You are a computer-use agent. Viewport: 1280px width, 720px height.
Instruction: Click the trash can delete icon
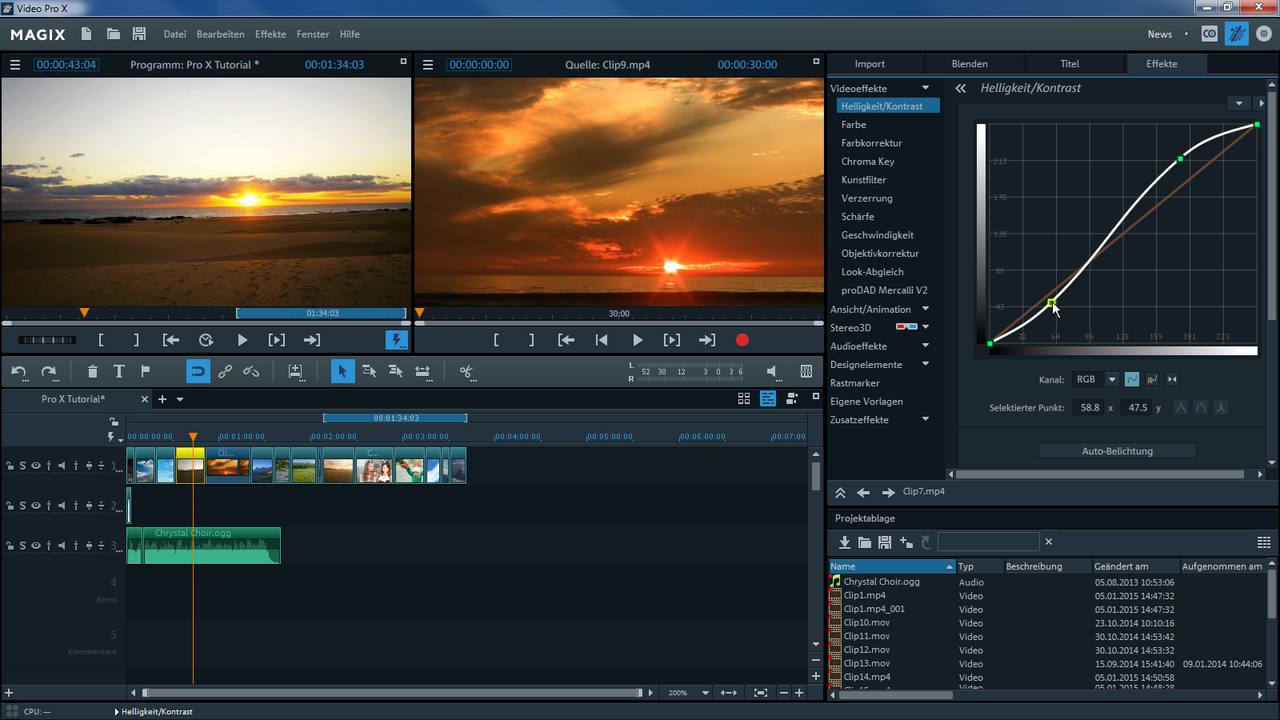(x=93, y=371)
